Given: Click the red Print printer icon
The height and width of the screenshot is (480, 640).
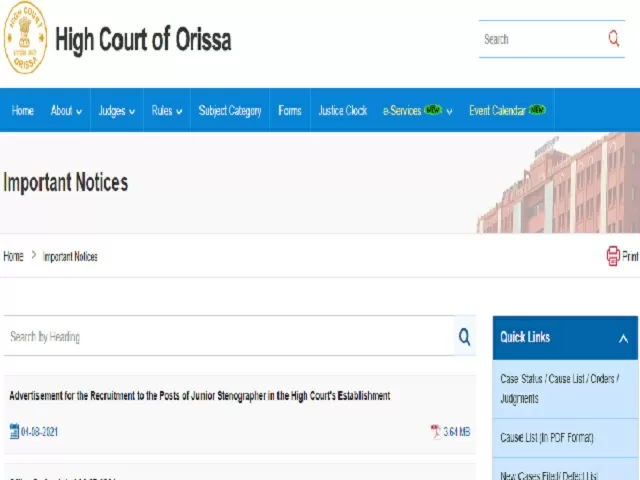Looking at the screenshot, I should click(613, 256).
